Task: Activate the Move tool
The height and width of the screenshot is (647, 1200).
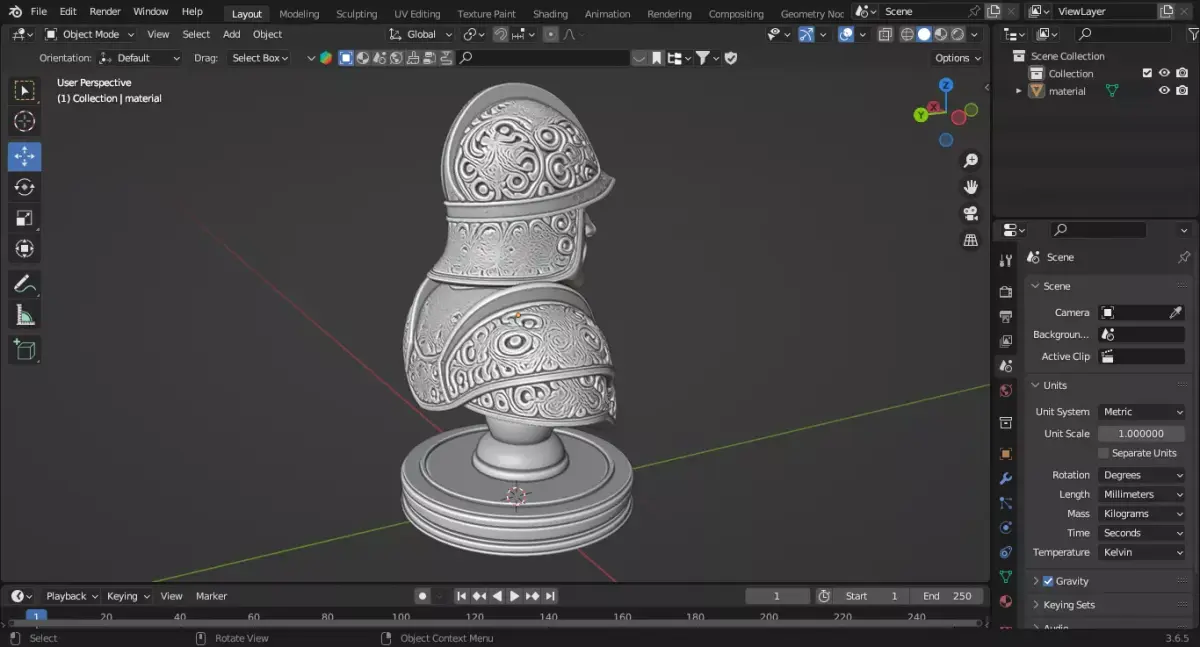Action: pyautogui.click(x=25, y=156)
